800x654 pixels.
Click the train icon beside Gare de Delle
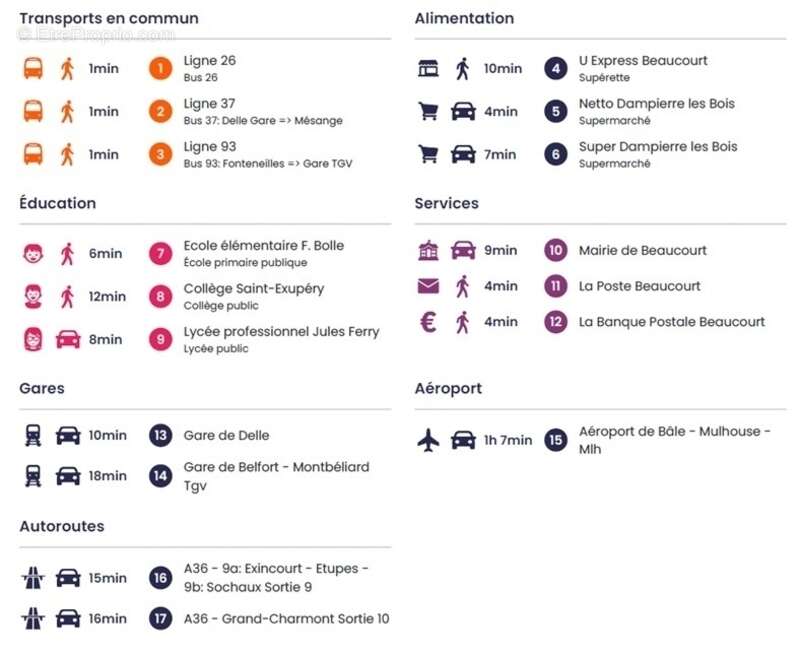tap(33, 435)
